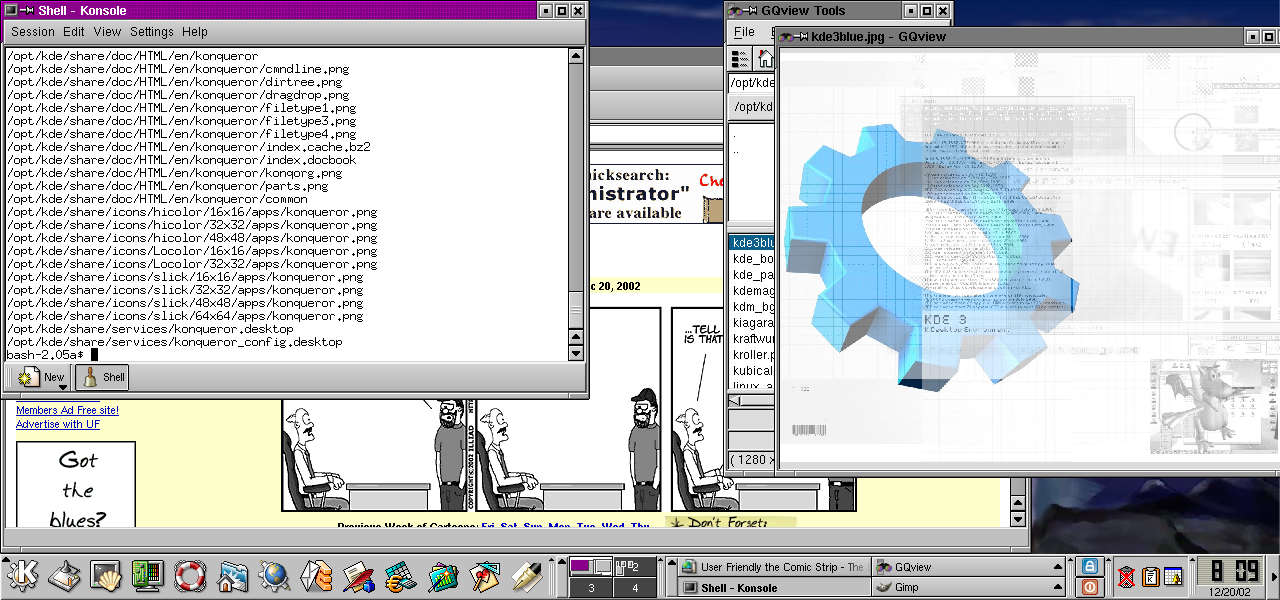Viewport: 1280px width, 600px height.
Task: Switch to desktop 2 in the pager
Action: pyautogui.click(x=635, y=567)
